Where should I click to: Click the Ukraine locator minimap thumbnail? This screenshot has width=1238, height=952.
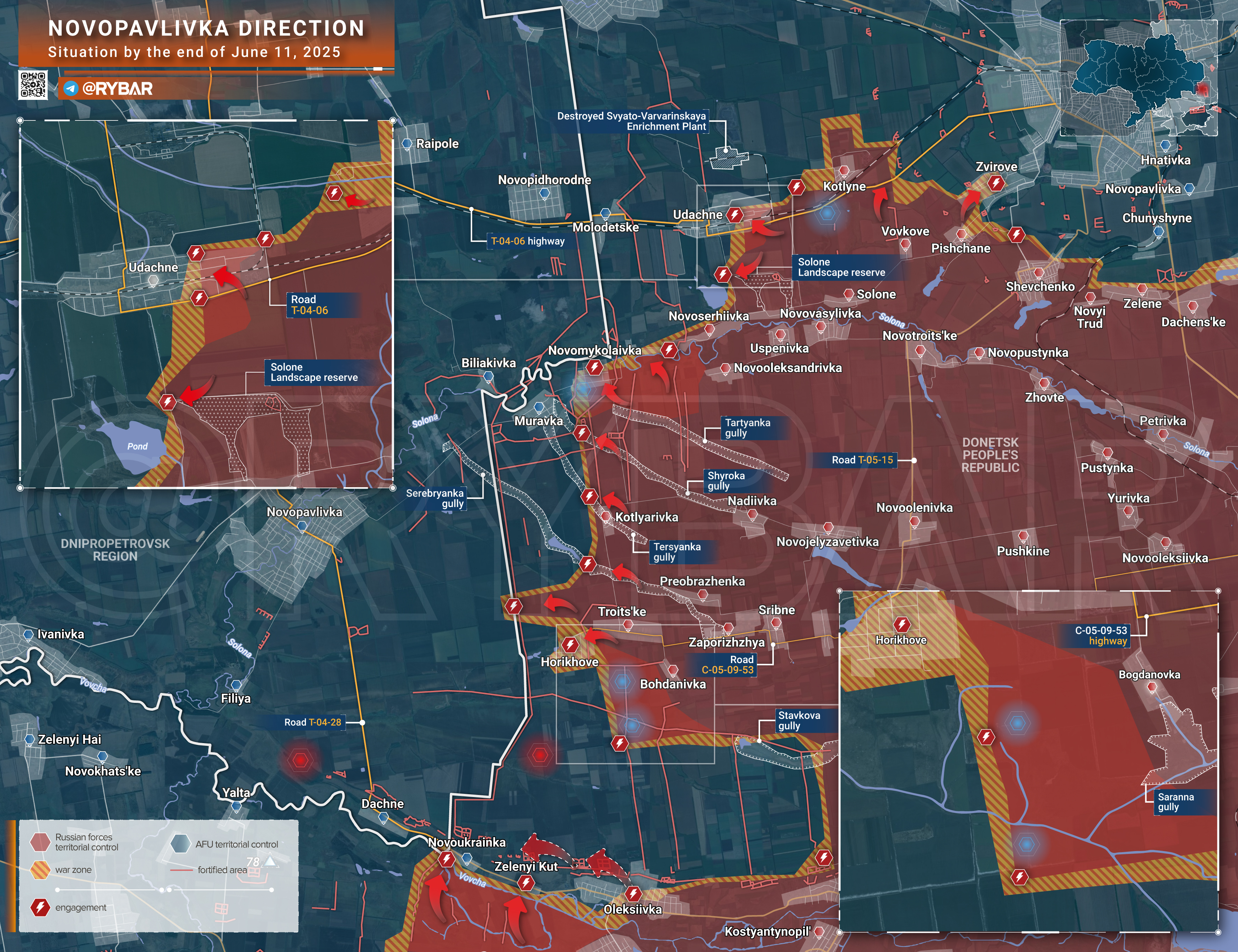click(1139, 77)
